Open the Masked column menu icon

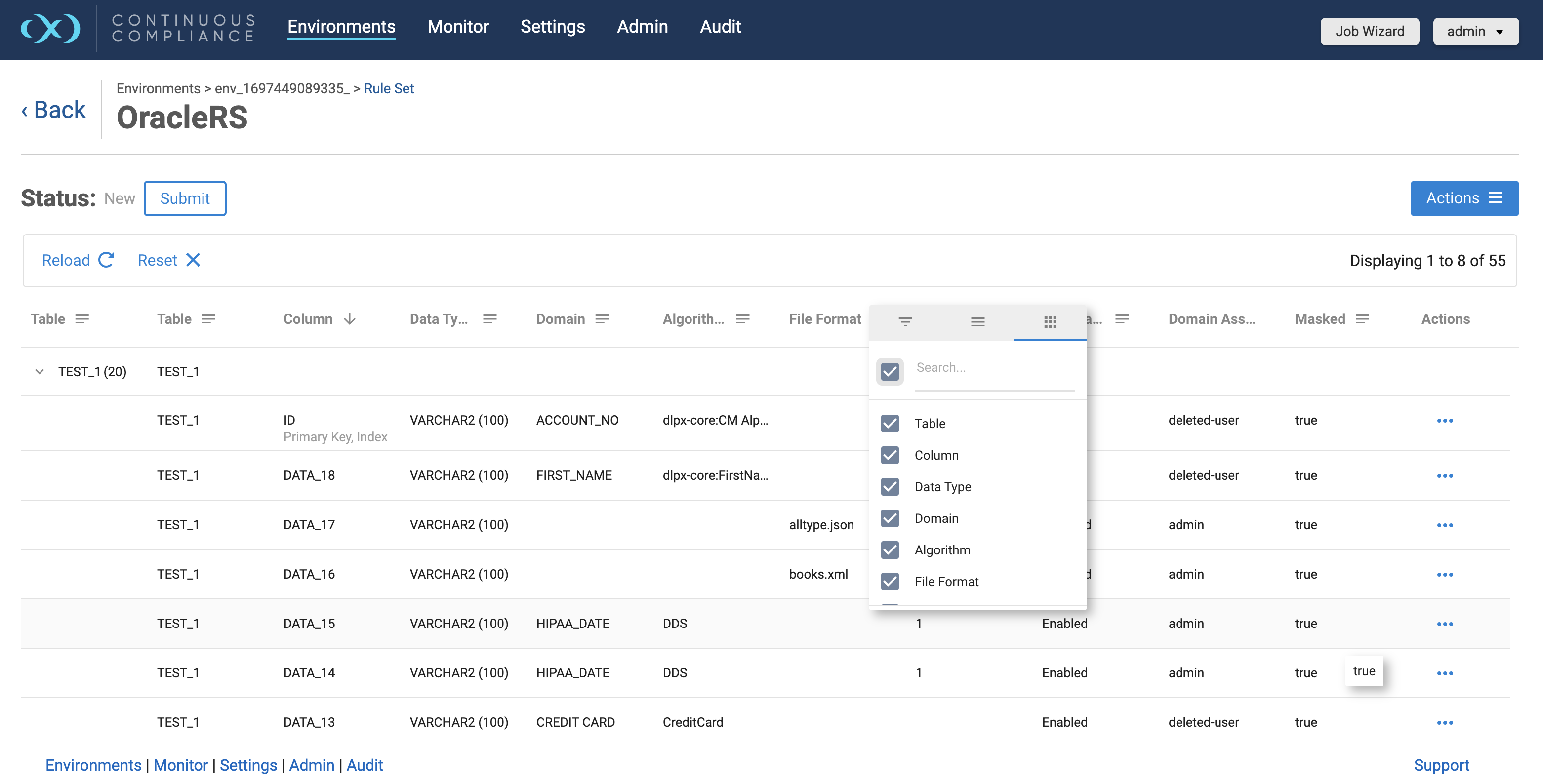[1362, 319]
